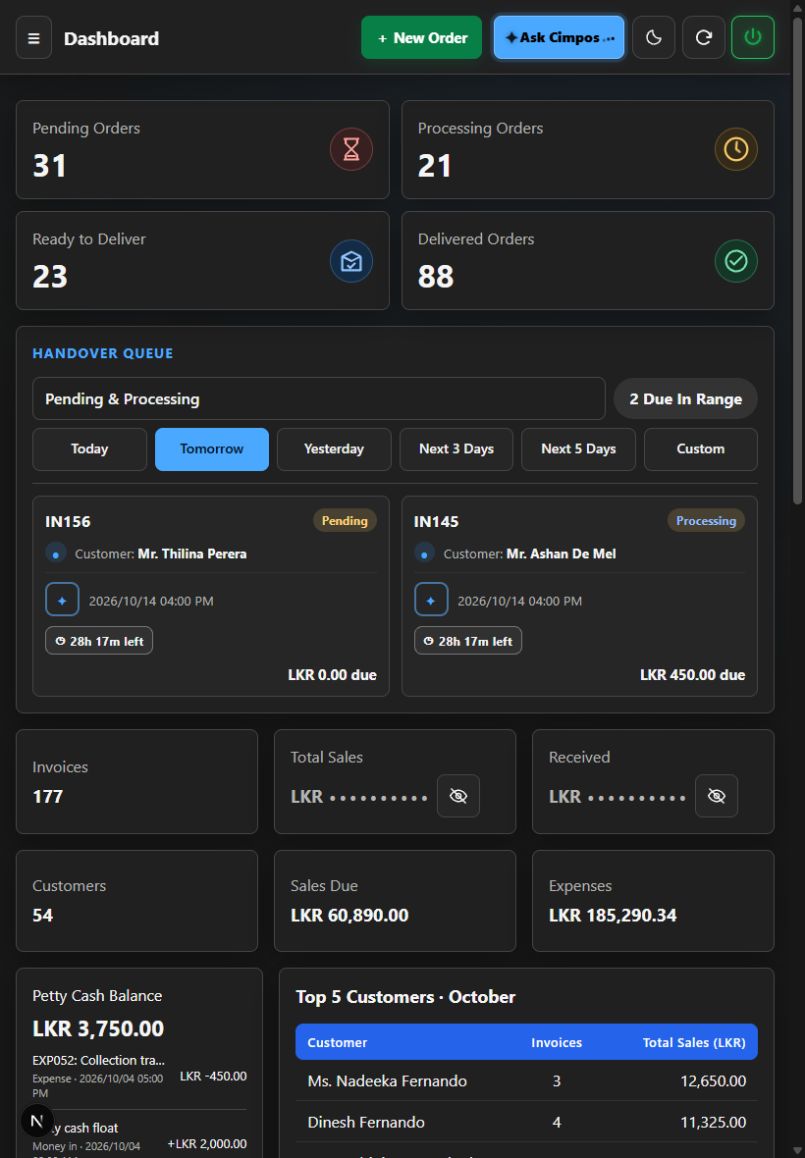The image size is (805, 1158).
Task: Click the 11,325.00 total sales cell
Action: tap(713, 1123)
